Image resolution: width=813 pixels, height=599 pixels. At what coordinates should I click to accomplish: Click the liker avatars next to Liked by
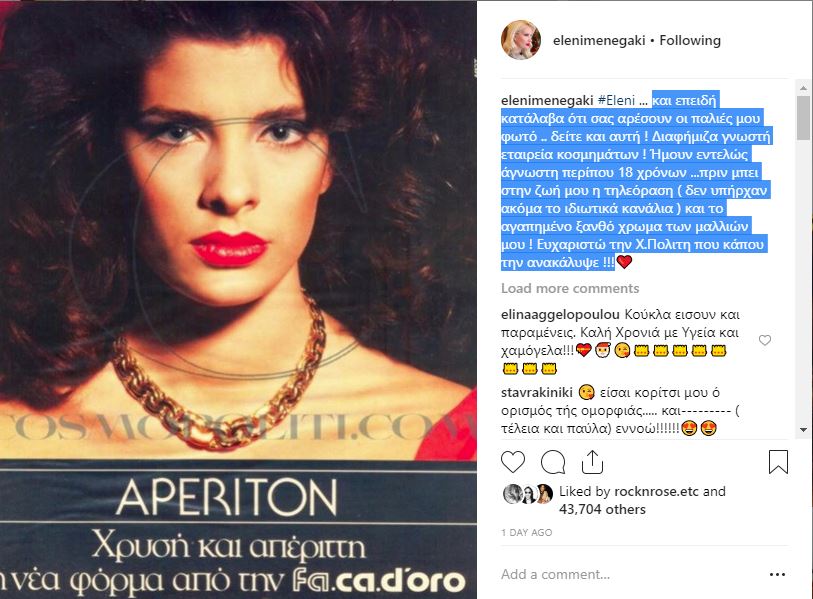pos(528,494)
